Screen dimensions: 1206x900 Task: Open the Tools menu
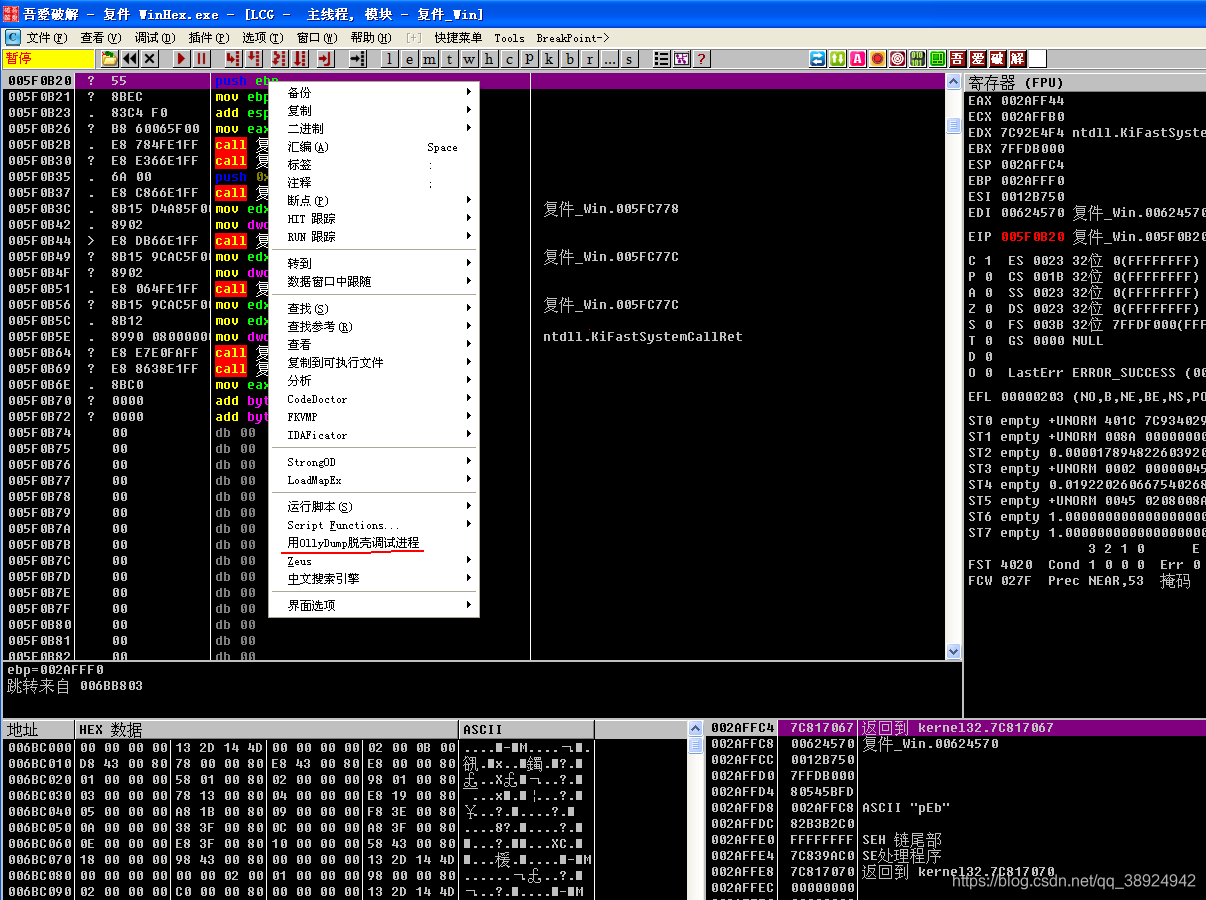509,38
